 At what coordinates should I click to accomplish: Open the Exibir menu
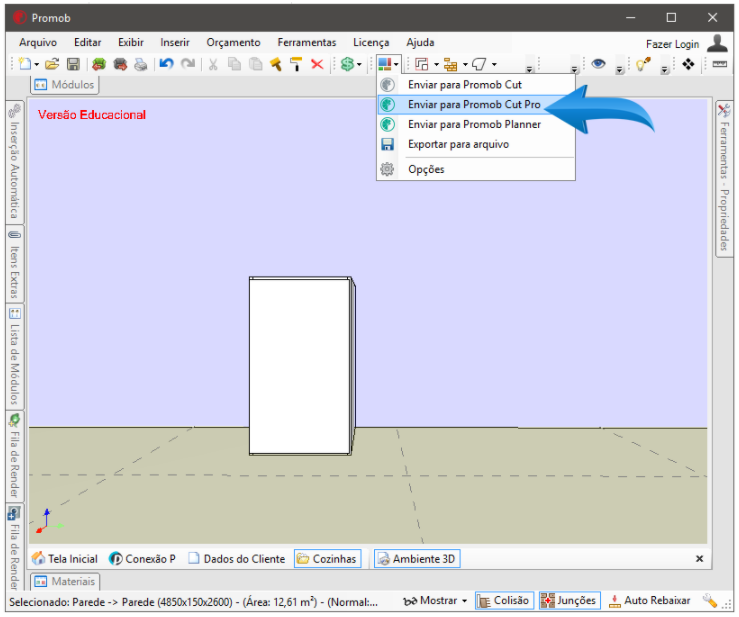pos(131,42)
